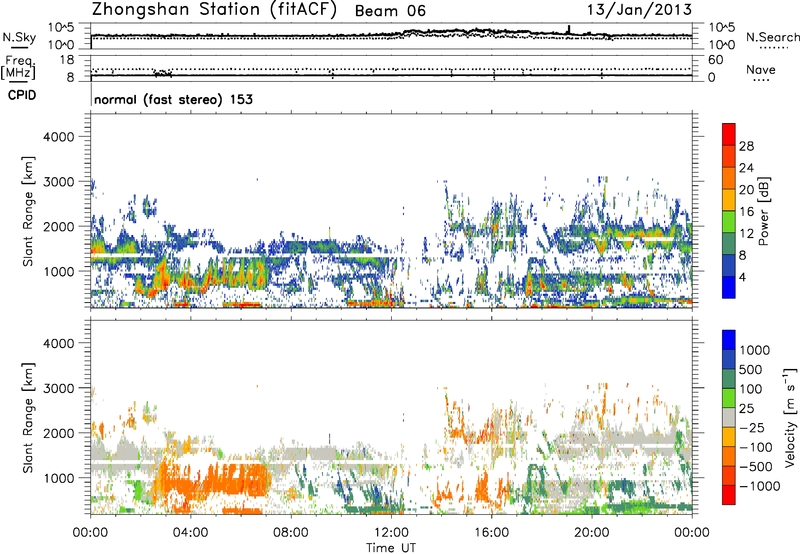
Task: Select the '-500' Velocity colorbar label
Action: pyautogui.click(x=755, y=466)
